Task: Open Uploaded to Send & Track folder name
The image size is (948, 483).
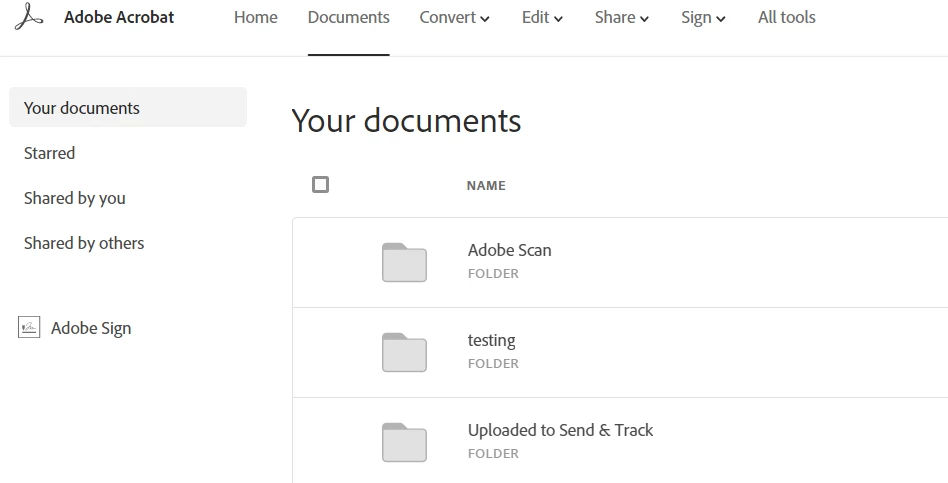Action: (560, 430)
